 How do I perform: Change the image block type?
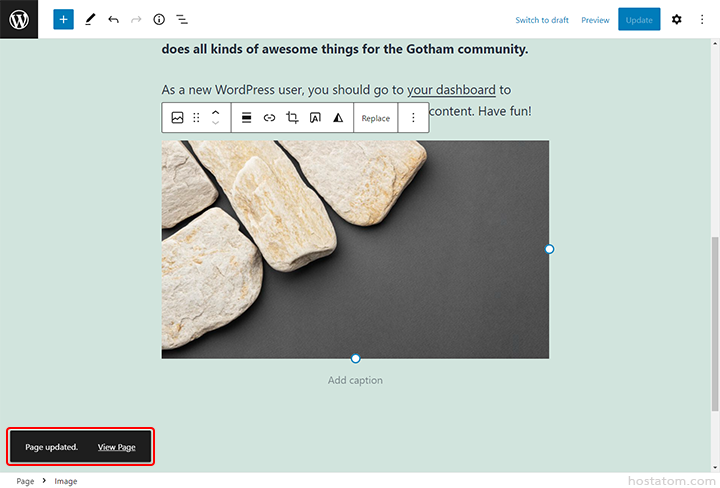tap(177, 118)
